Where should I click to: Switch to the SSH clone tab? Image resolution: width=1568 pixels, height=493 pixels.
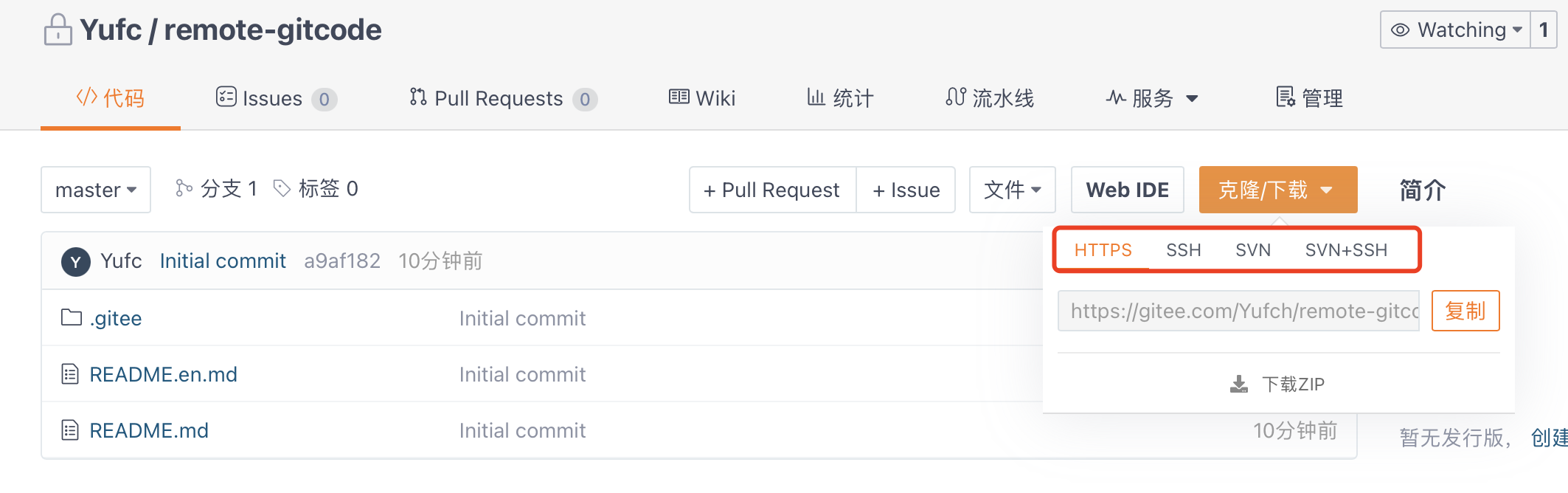[x=1183, y=250]
